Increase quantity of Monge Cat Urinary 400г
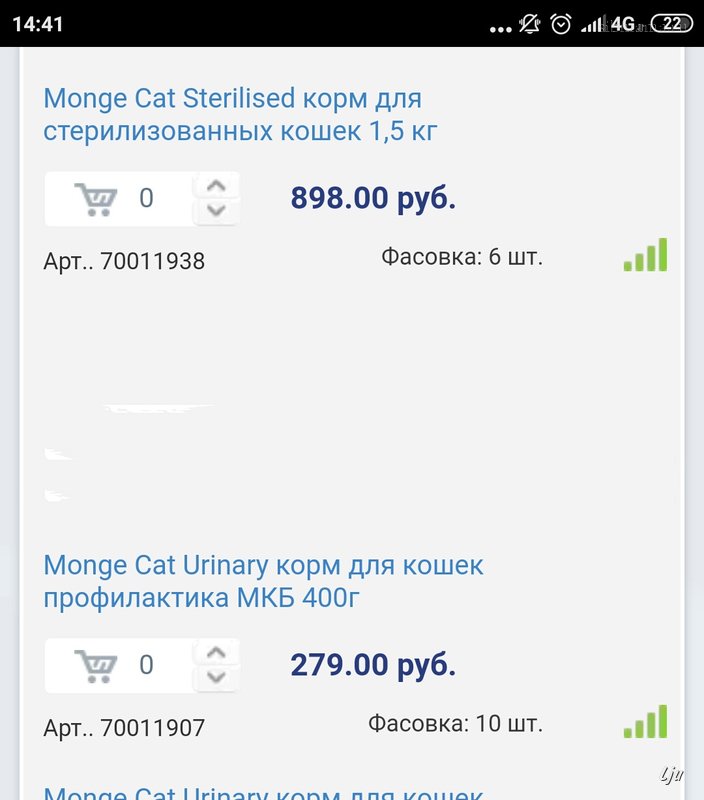 (216, 653)
